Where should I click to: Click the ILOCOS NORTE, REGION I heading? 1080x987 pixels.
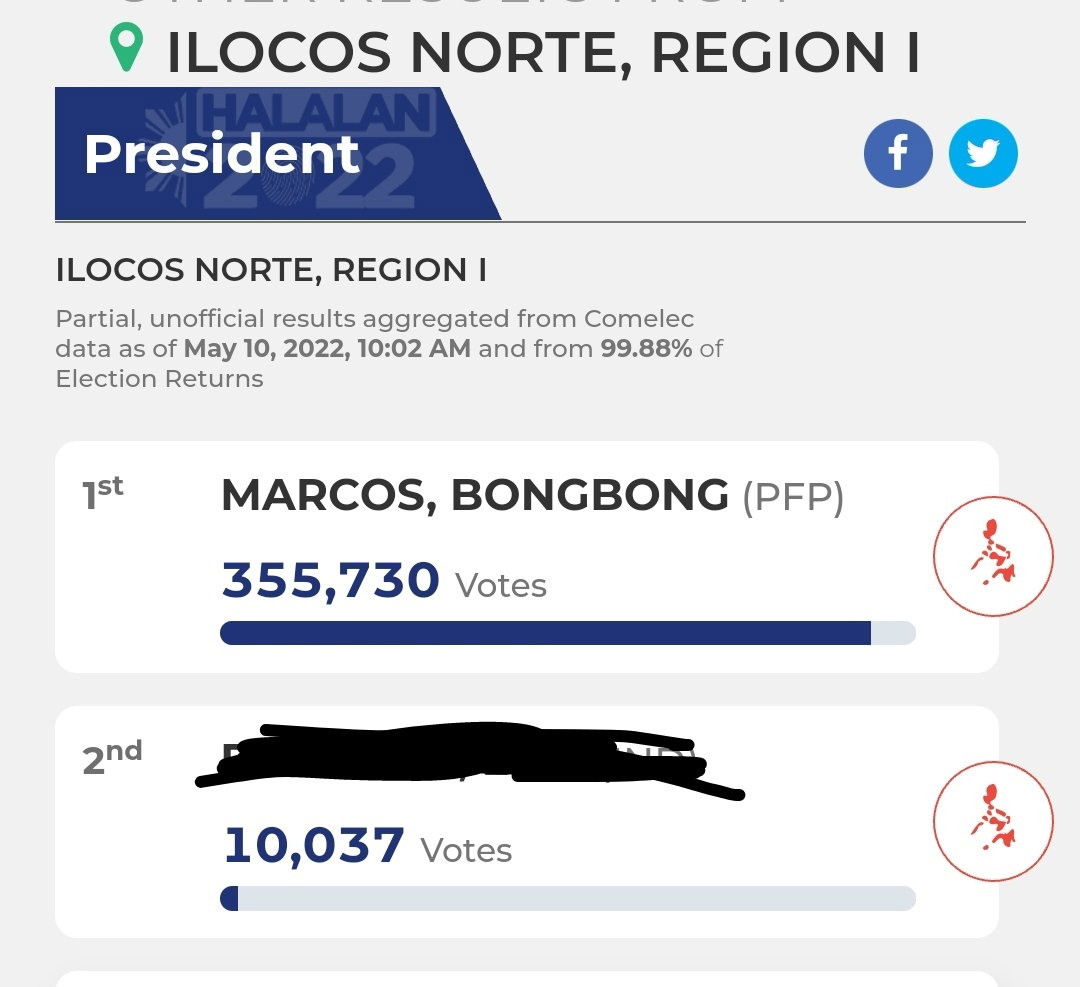pyautogui.click(x=543, y=52)
